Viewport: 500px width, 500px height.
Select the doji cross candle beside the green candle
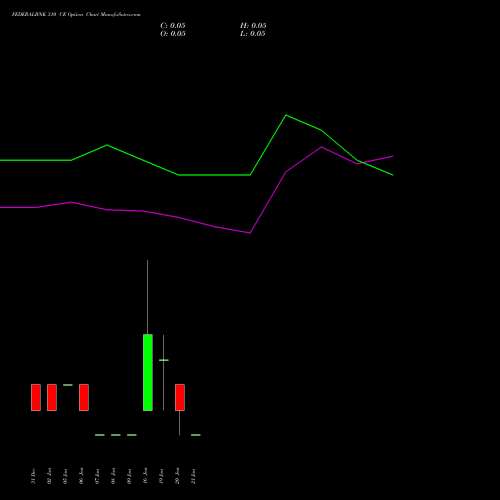pos(163,360)
